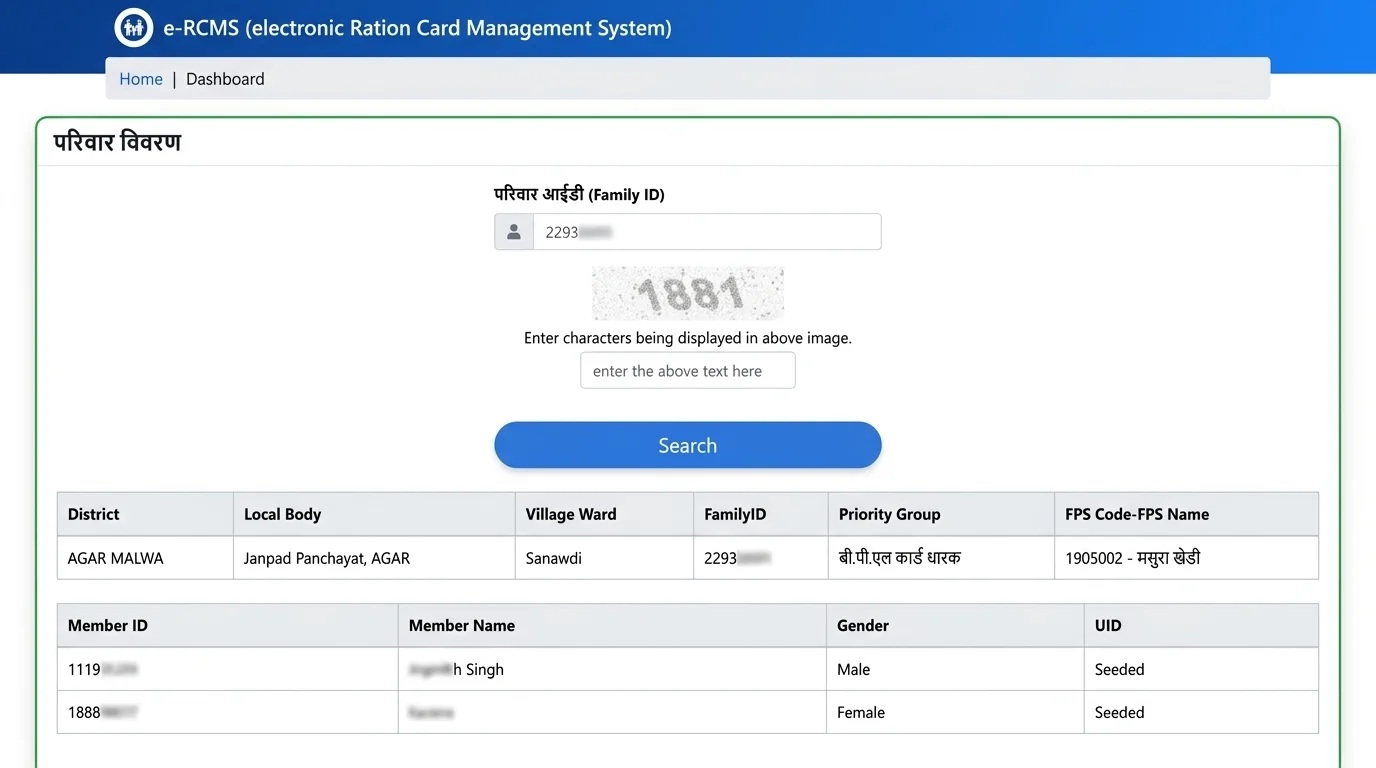
Task: Click the e-RCMS family logo icon
Action: click(133, 27)
